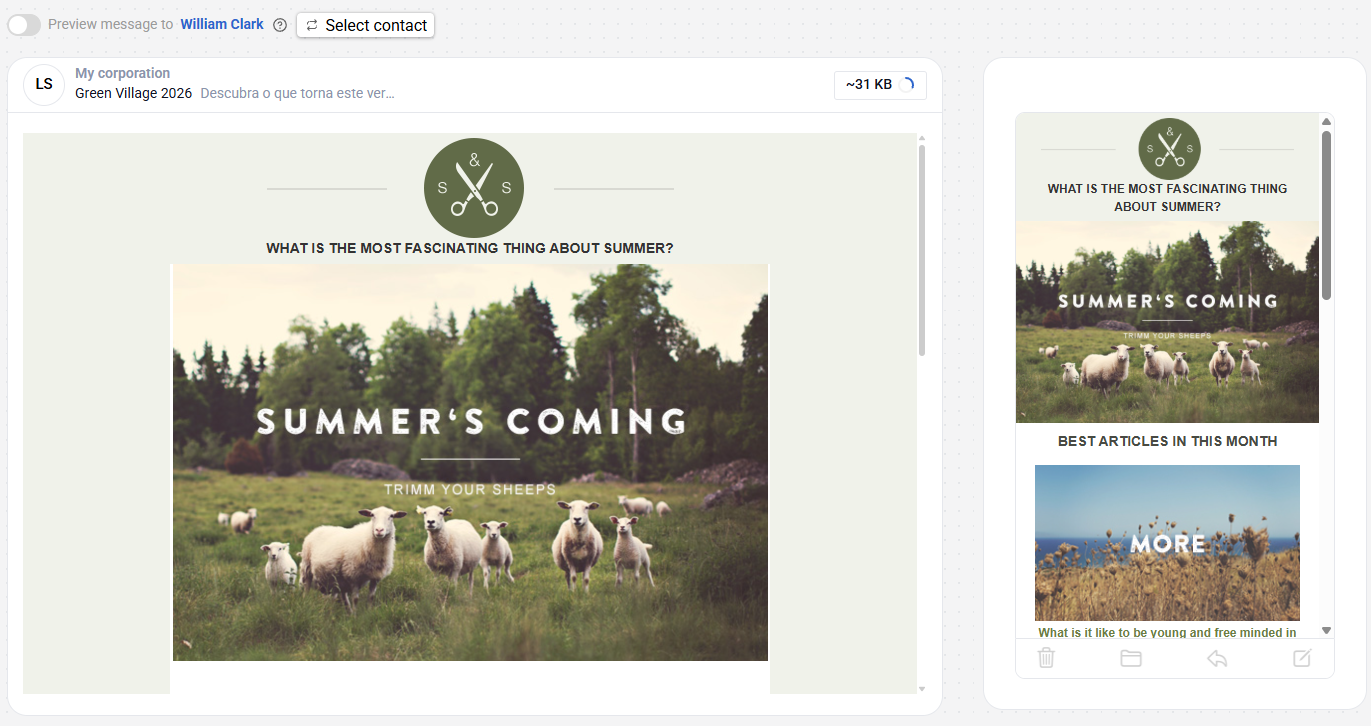1371x726 pixels.
Task: Click the scissors logo in desktop preview
Action: coord(474,188)
